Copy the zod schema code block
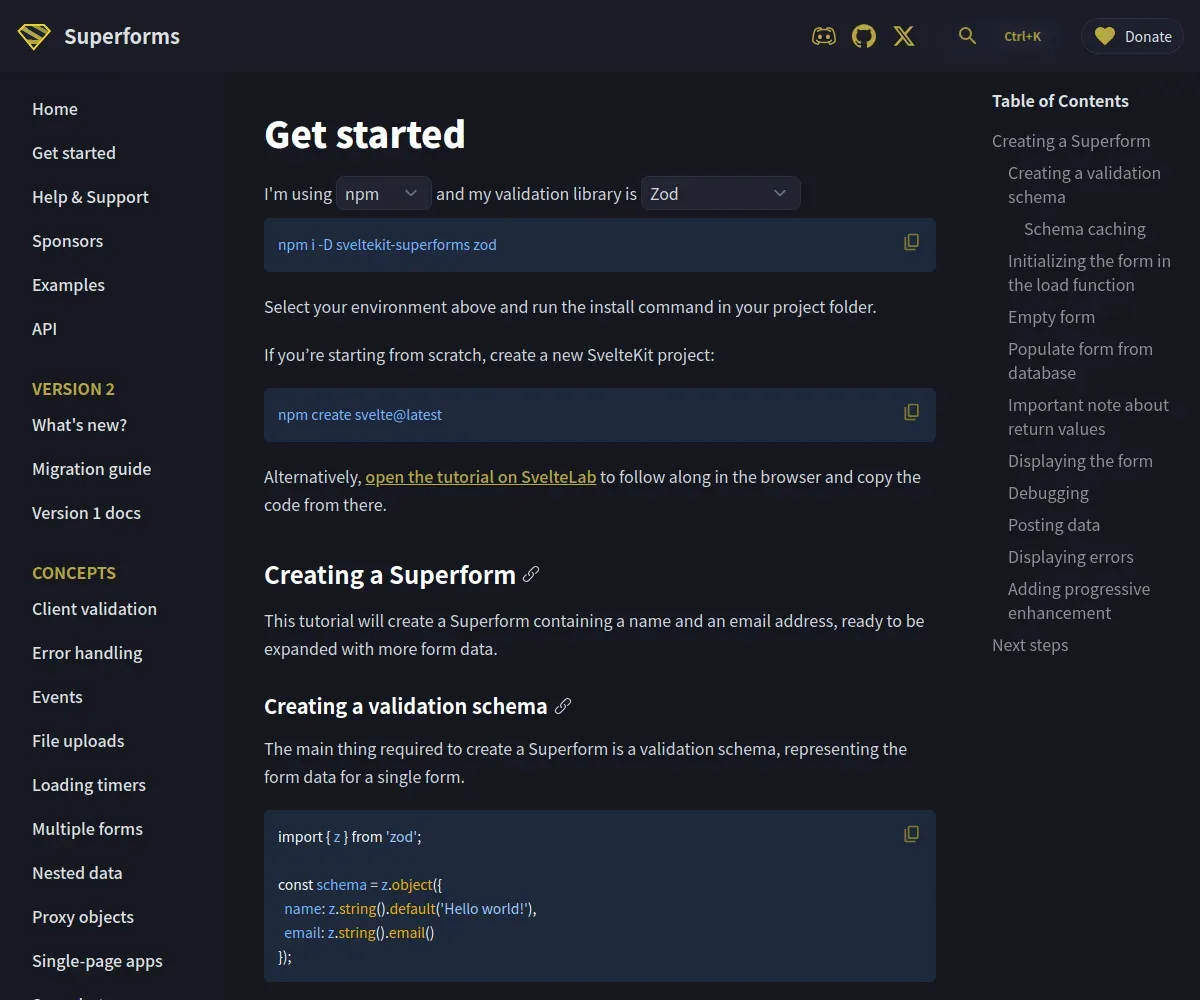The height and width of the screenshot is (1000, 1200). pos(912,834)
